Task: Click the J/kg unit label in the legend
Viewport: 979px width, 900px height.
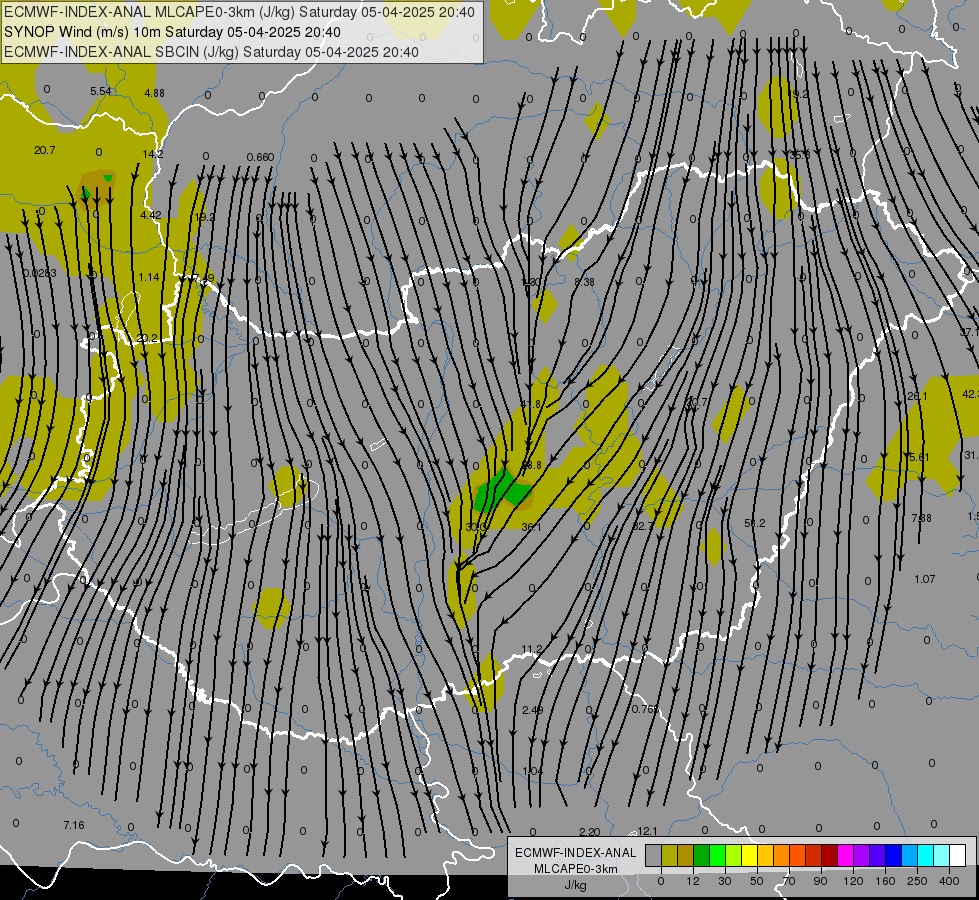Action: (576, 885)
